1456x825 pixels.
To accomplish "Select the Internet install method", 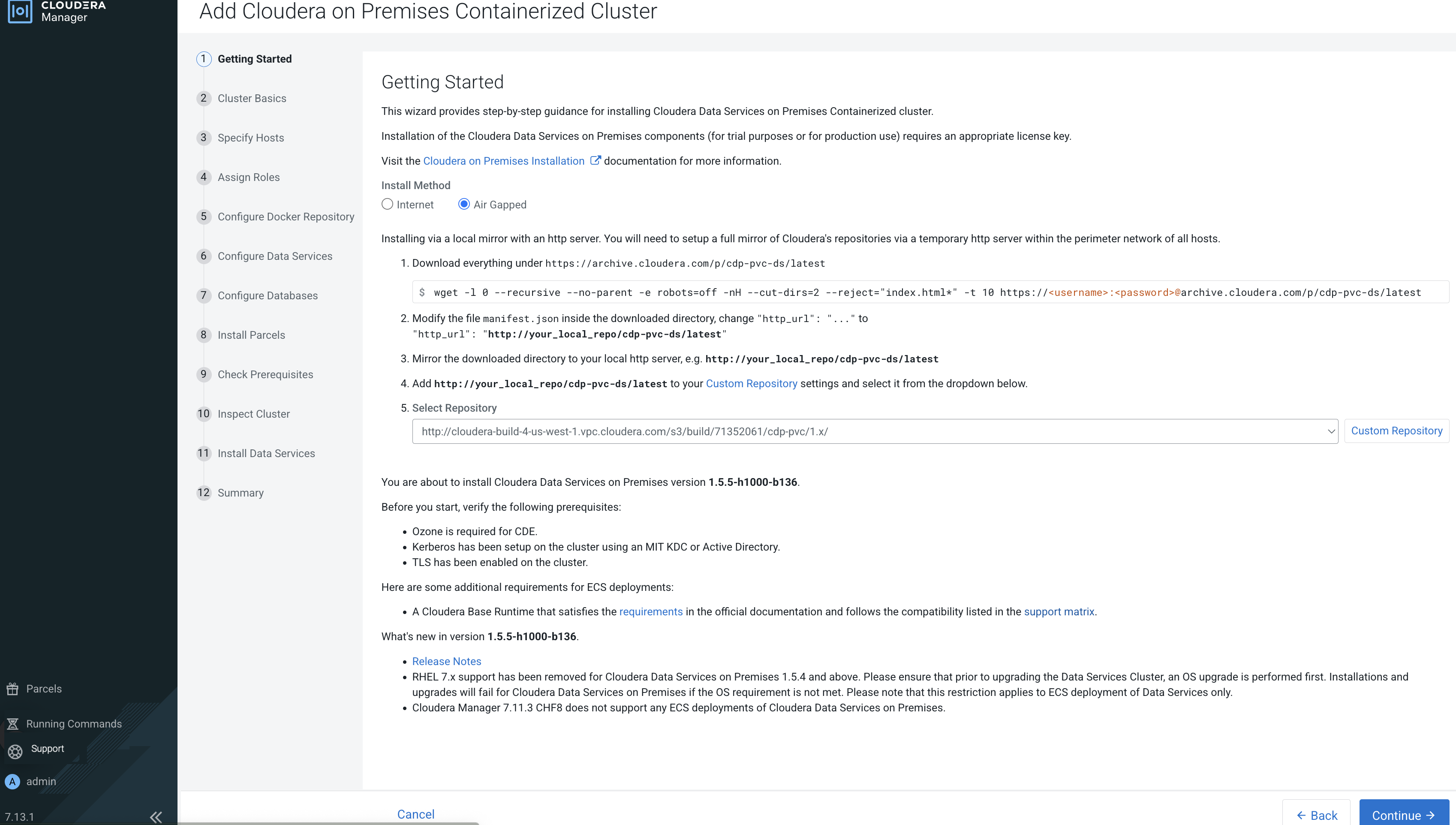I will pyautogui.click(x=388, y=205).
